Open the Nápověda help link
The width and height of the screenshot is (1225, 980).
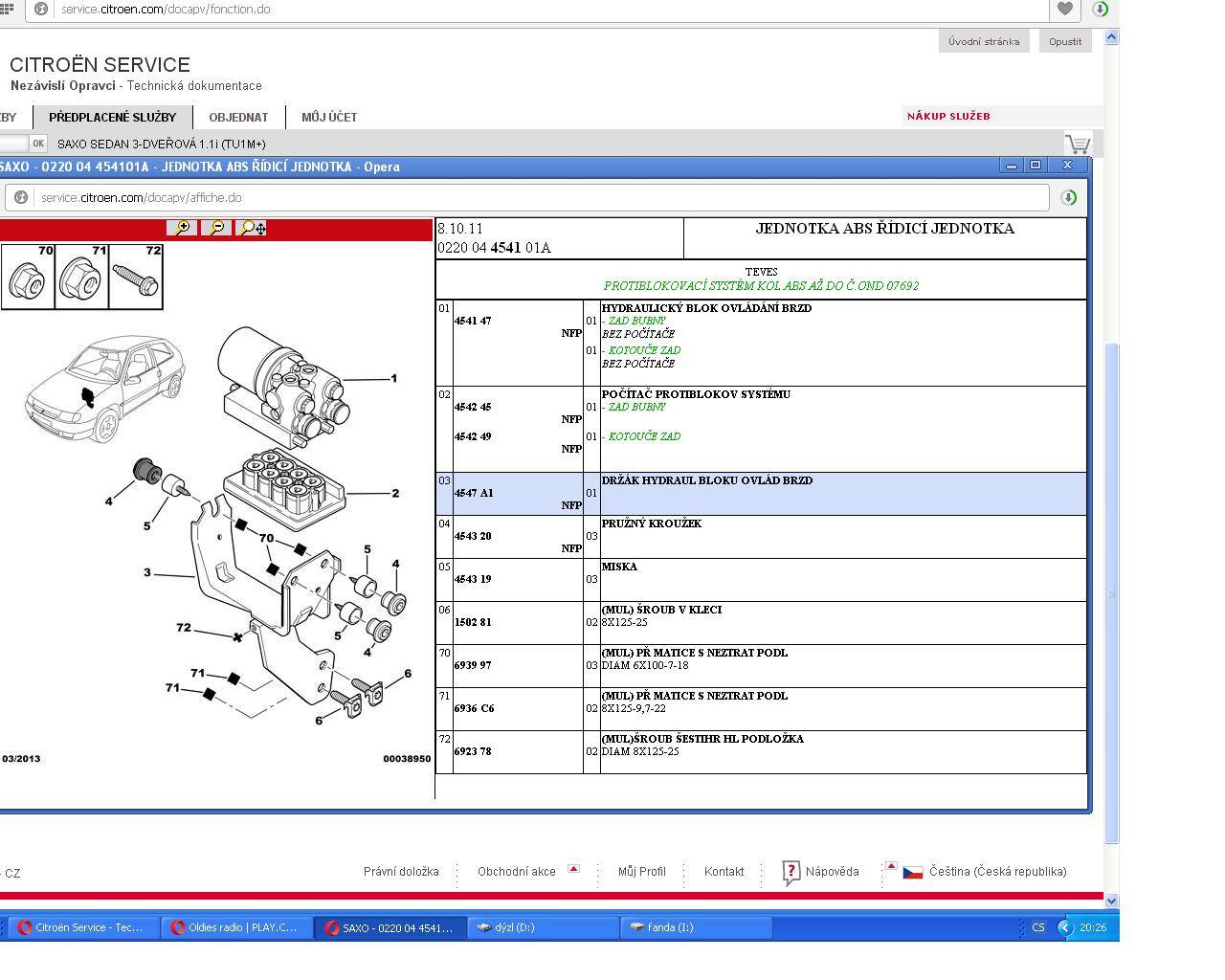832,872
